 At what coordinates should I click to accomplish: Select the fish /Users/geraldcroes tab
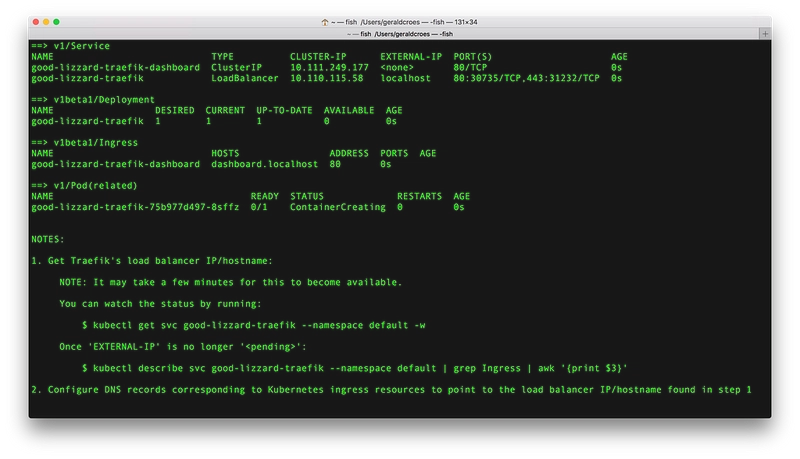click(x=399, y=34)
